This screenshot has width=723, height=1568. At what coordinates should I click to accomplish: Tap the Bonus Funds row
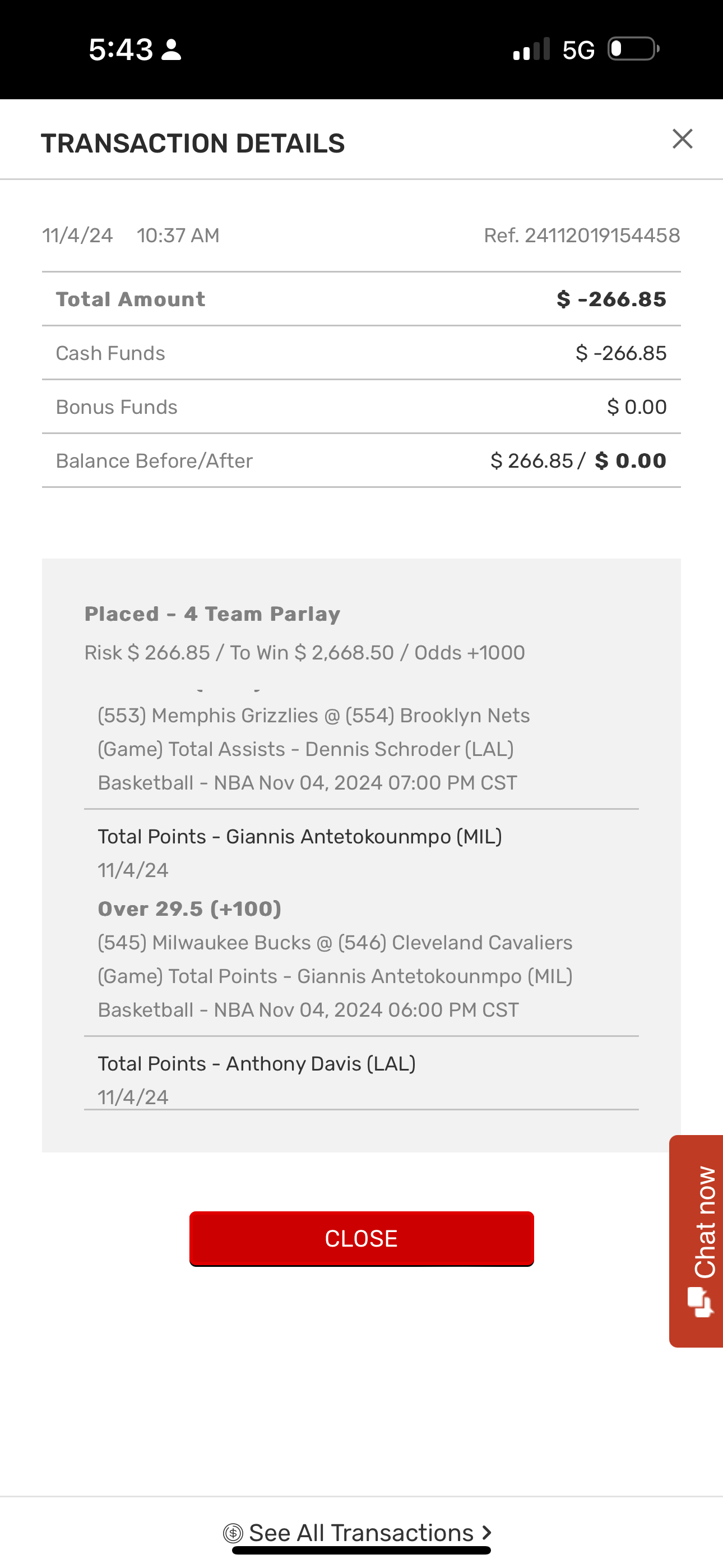click(361, 407)
